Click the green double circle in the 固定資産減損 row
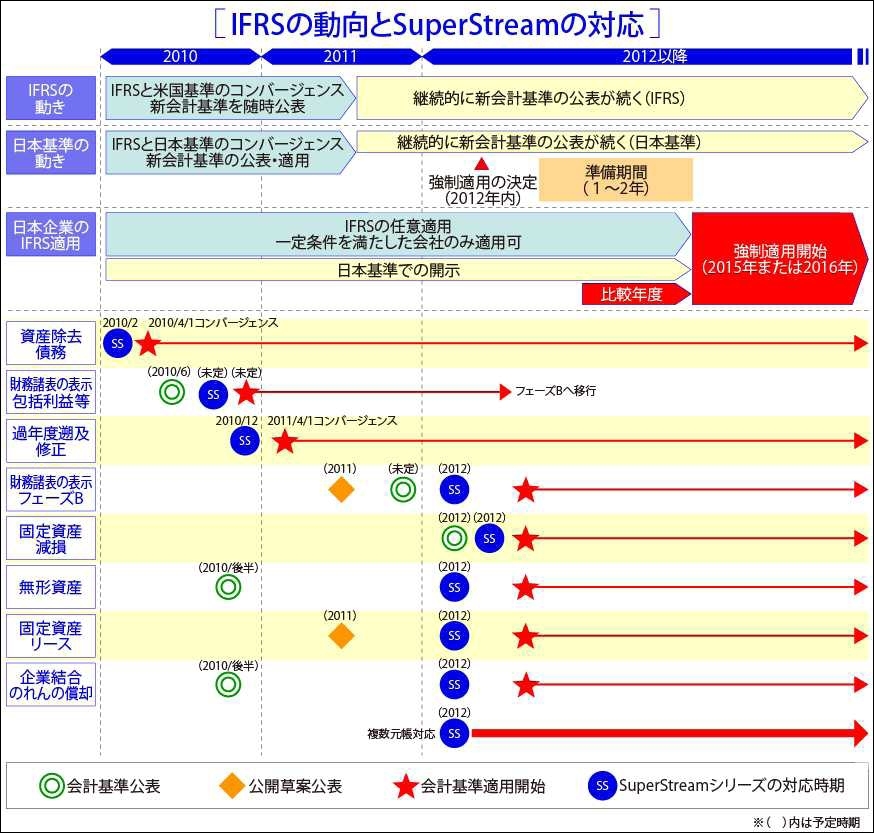The width and height of the screenshot is (874, 833). click(x=454, y=538)
